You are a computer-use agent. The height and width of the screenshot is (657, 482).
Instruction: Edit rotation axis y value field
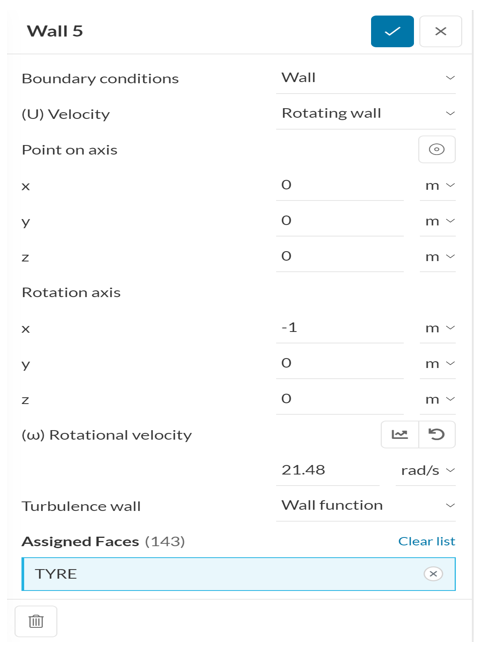pyautogui.click(x=339, y=363)
